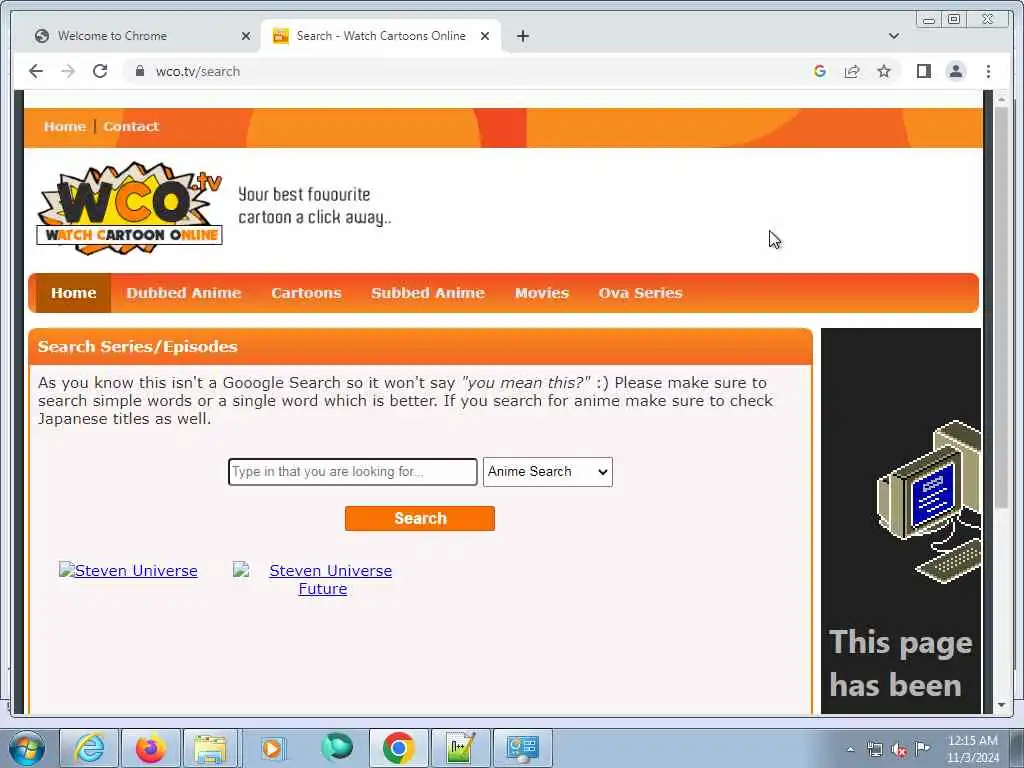
Task: View site information via lock icon
Action: click(139, 71)
